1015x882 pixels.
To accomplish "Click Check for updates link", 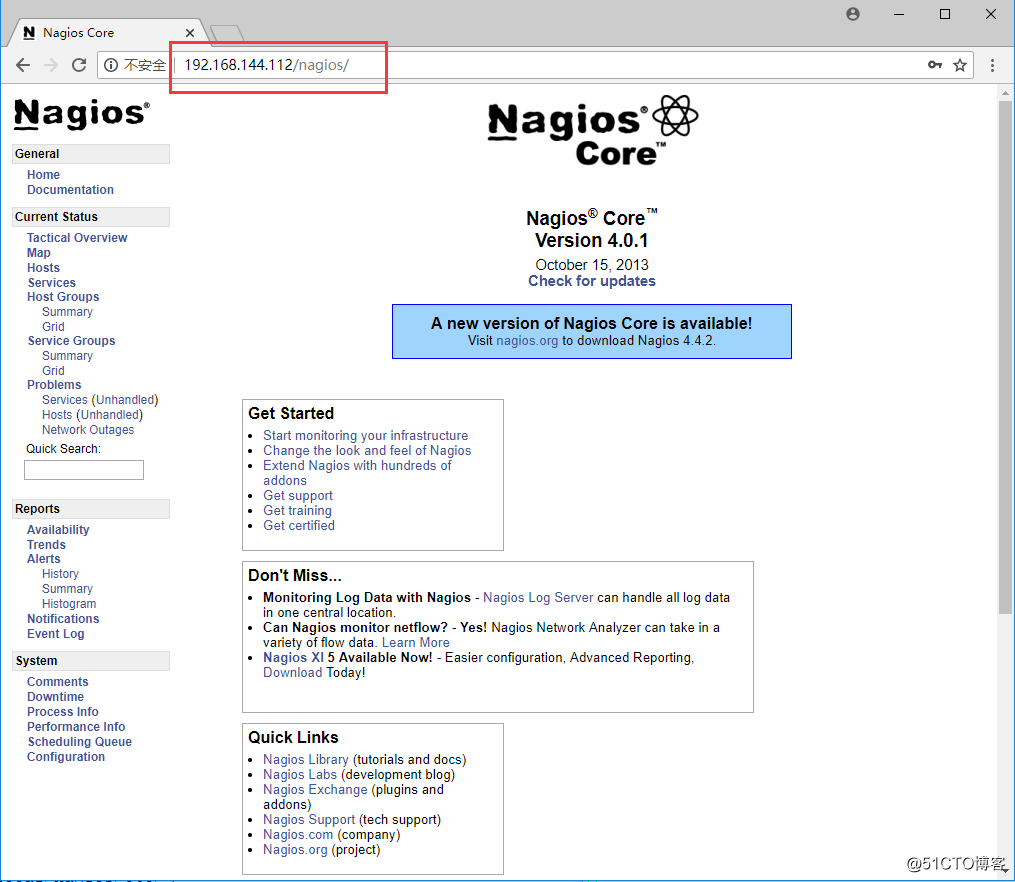I will coord(592,281).
